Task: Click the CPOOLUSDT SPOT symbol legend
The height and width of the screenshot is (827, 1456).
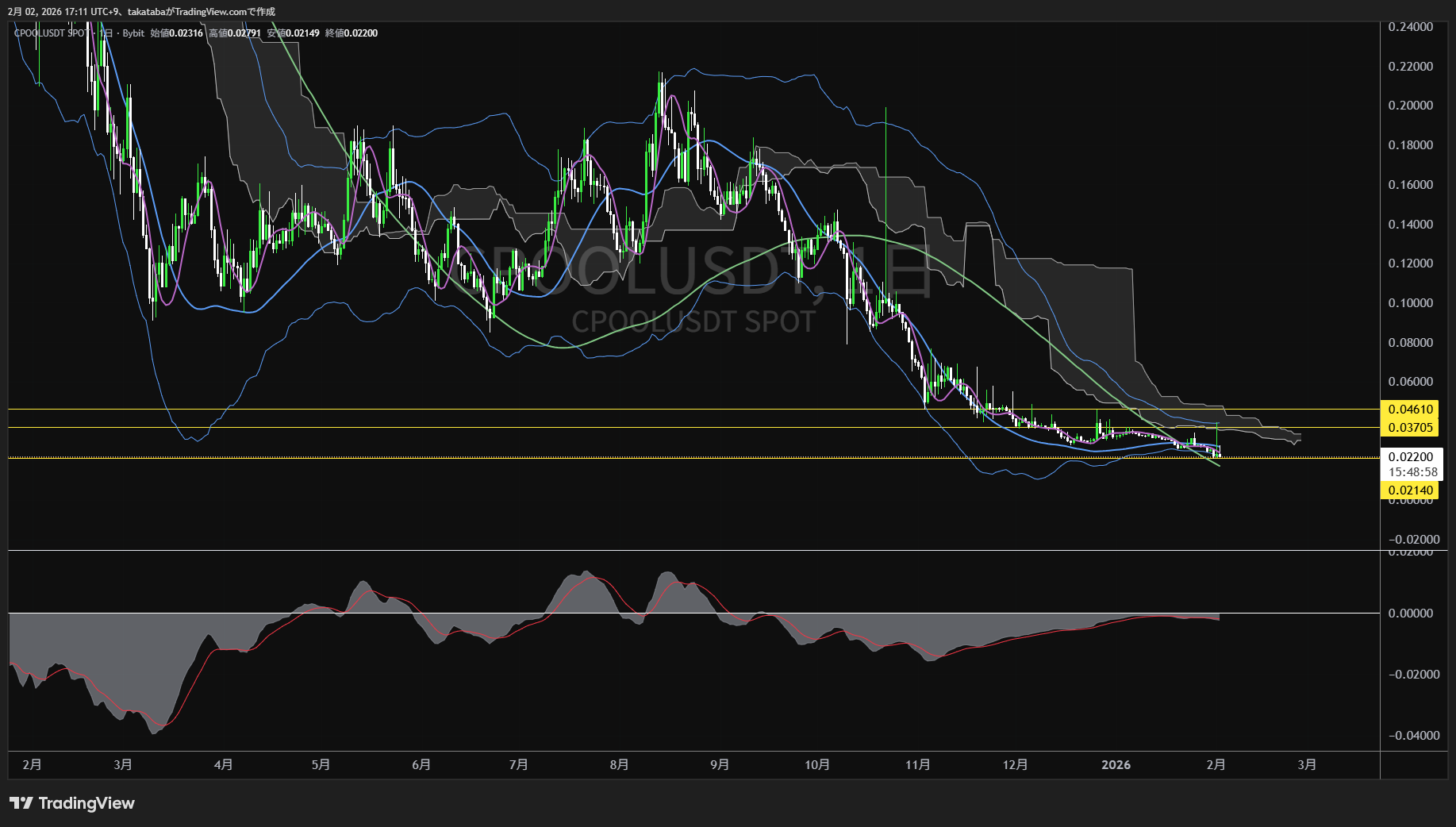Action: click(52, 33)
